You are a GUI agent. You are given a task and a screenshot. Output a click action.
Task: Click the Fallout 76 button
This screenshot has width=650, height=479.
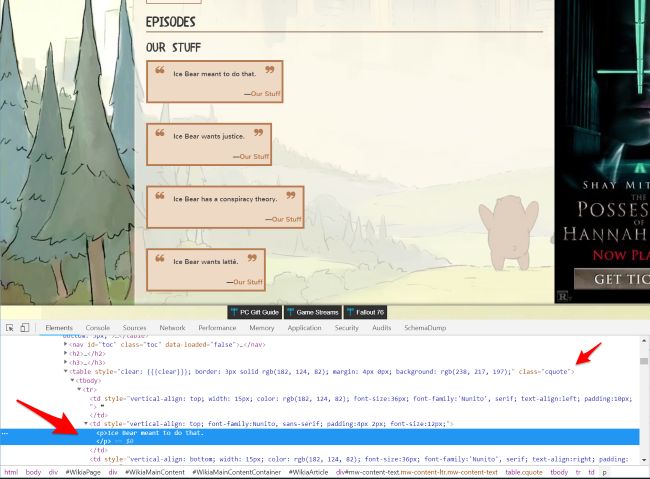365,312
